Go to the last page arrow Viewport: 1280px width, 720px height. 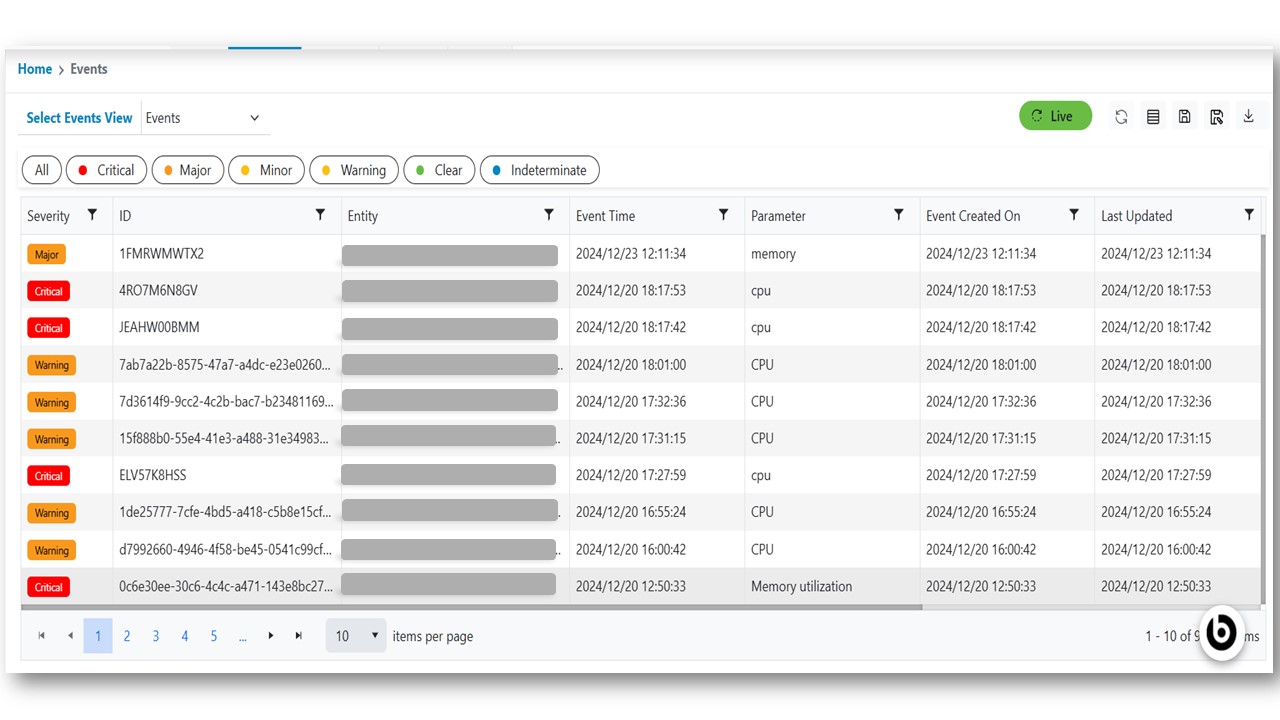pos(298,636)
